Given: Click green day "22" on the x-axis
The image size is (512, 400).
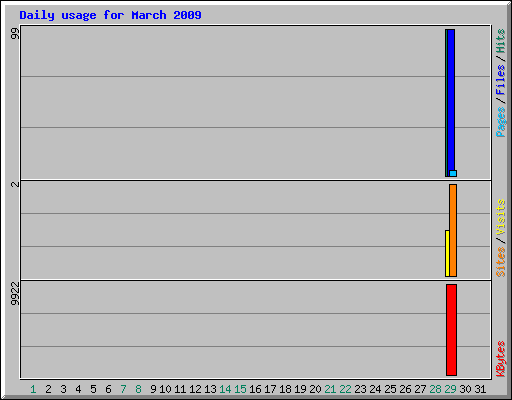Looking at the screenshot, I should 345,389.
